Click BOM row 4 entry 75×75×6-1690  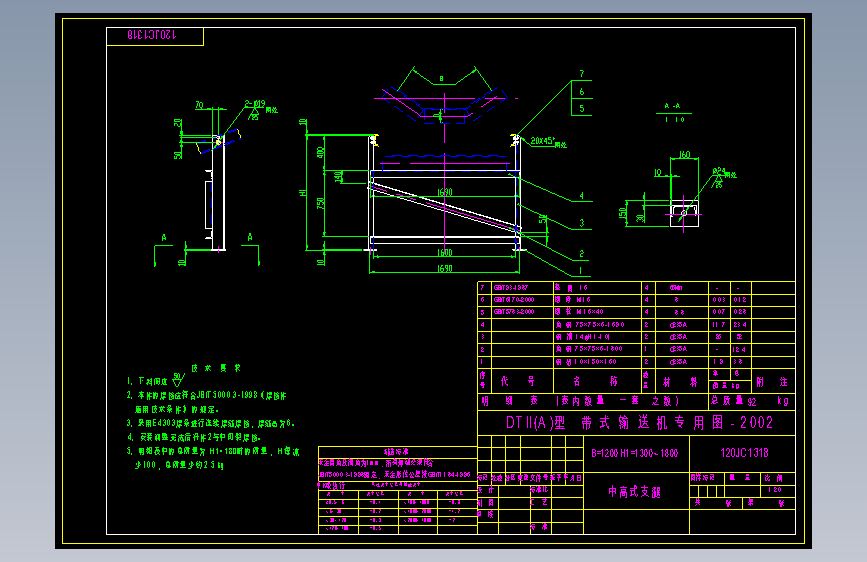[x=590, y=325]
